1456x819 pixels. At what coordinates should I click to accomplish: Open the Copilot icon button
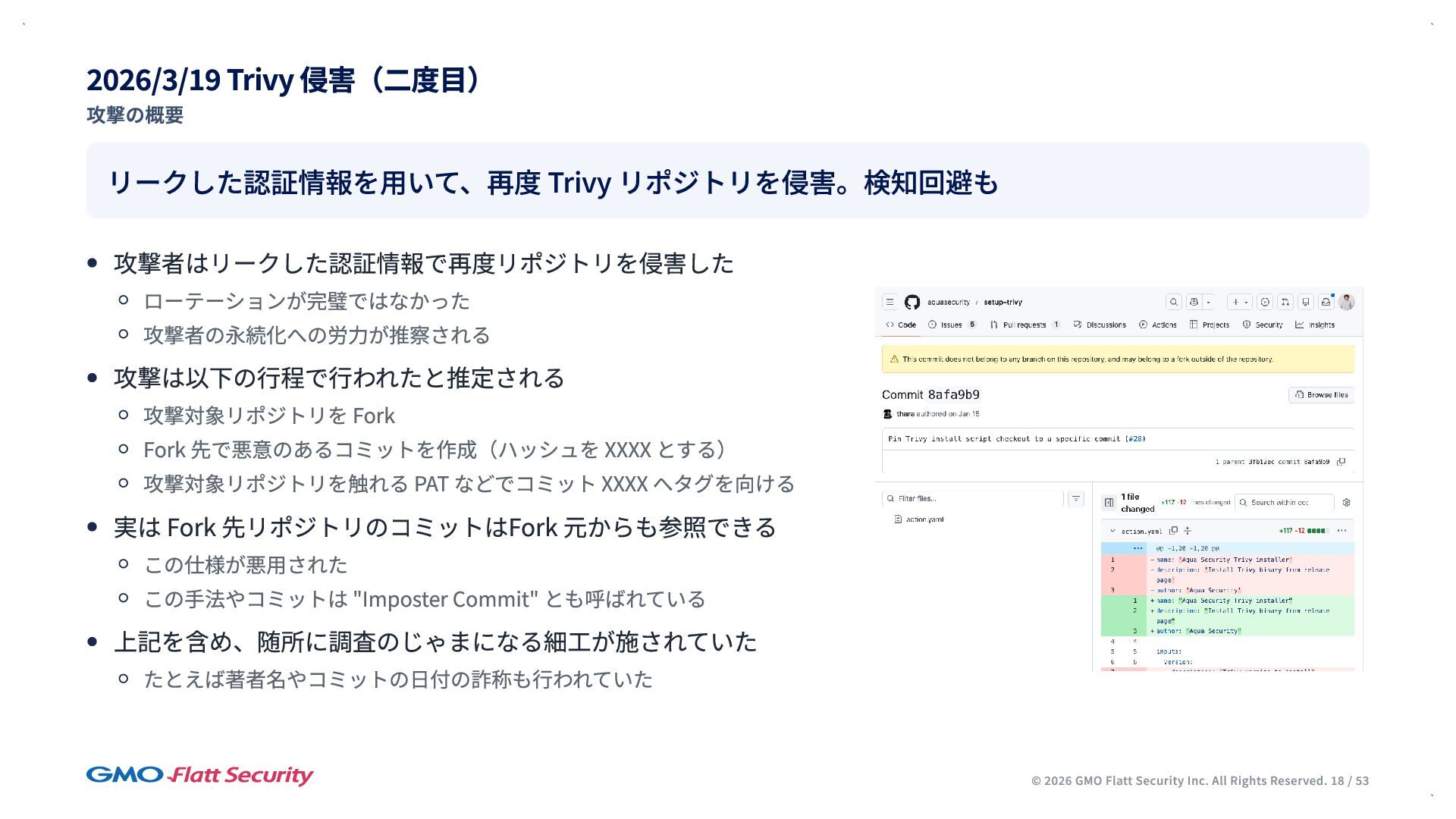[1194, 302]
